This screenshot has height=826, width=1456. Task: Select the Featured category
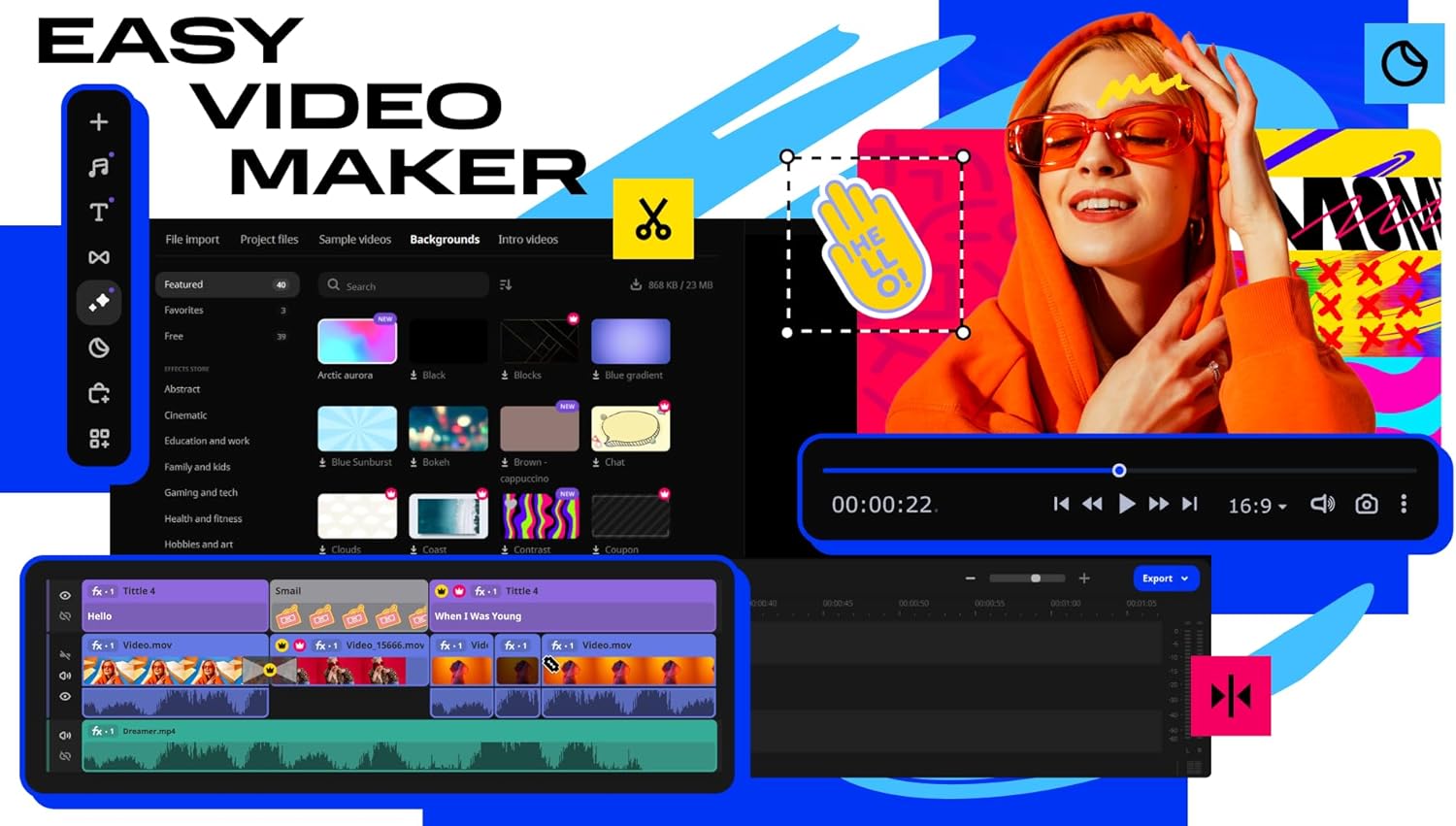[227, 284]
